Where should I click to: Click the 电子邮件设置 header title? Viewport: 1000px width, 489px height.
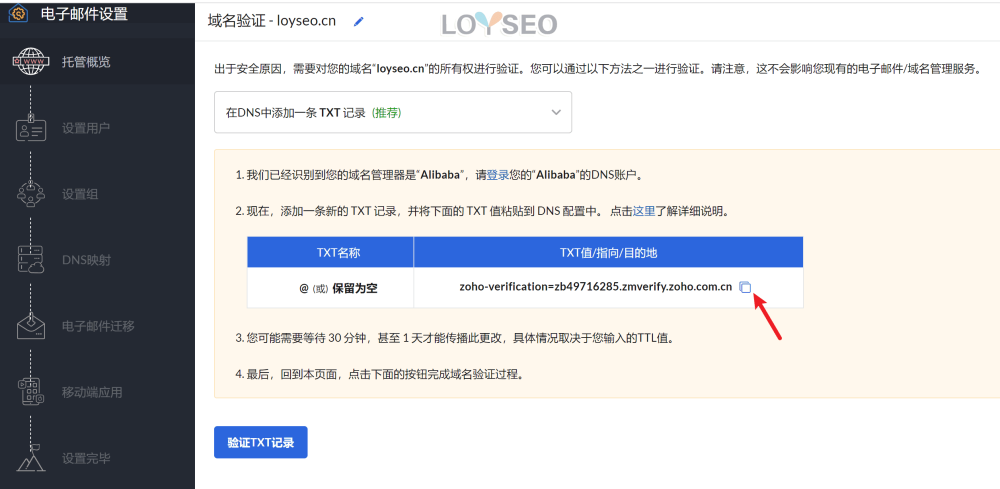pos(84,13)
